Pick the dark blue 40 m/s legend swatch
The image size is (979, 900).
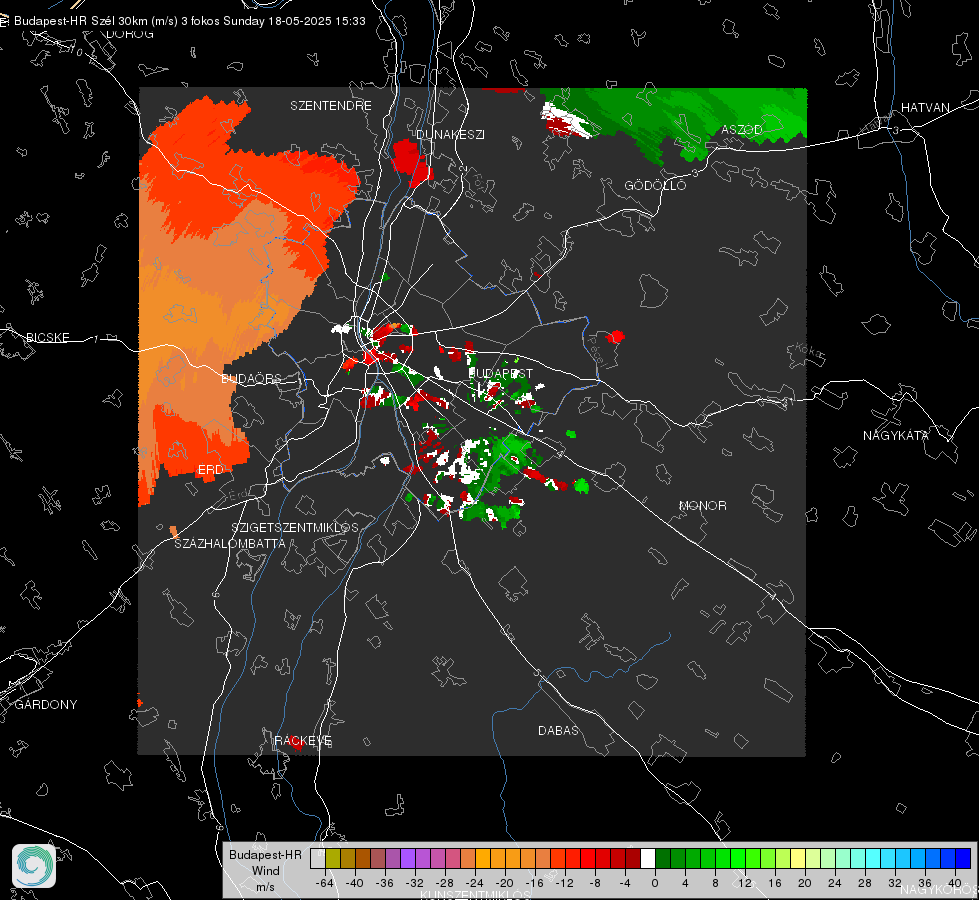[963, 859]
